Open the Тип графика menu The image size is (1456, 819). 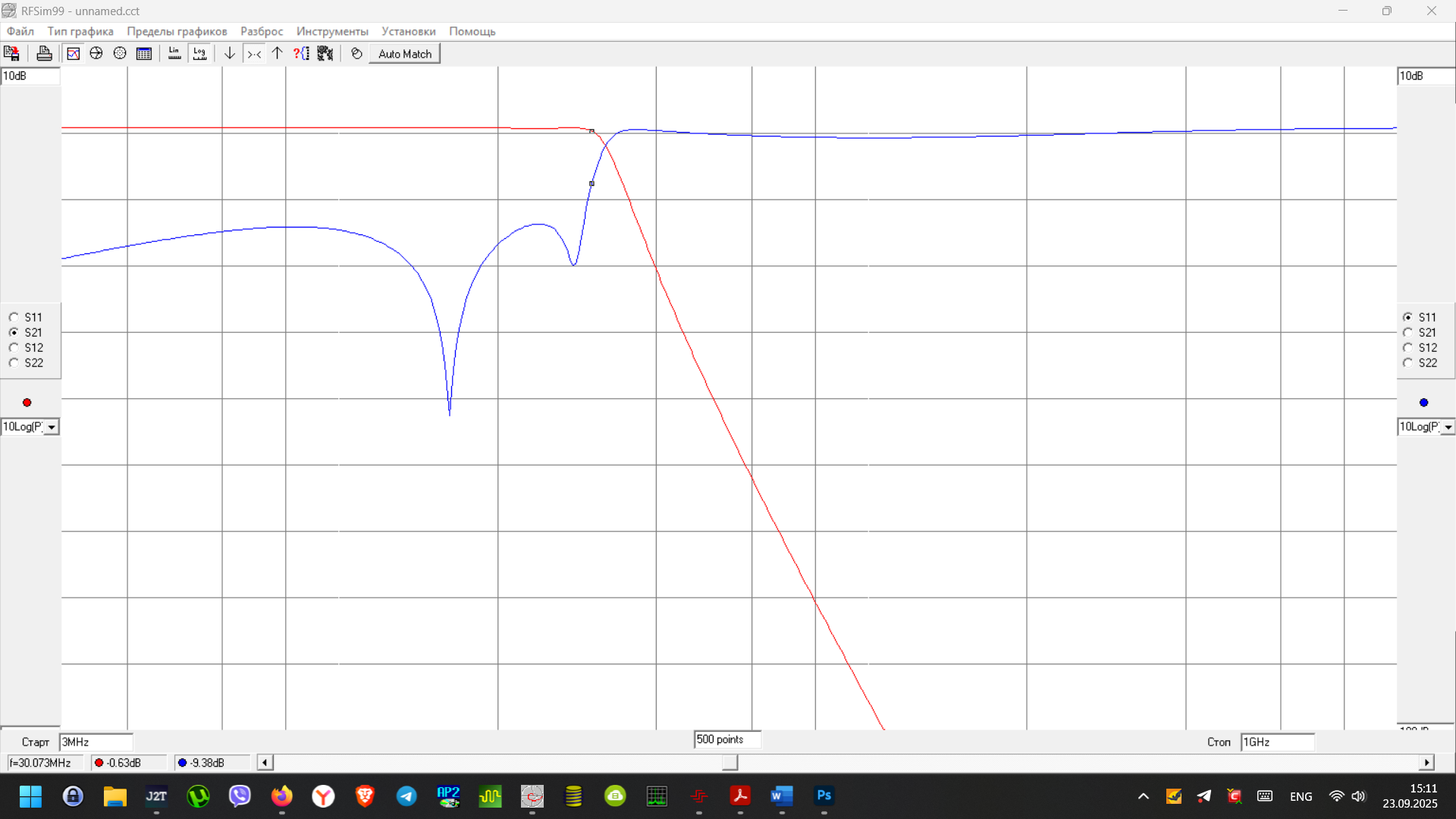tap(80, 31)
